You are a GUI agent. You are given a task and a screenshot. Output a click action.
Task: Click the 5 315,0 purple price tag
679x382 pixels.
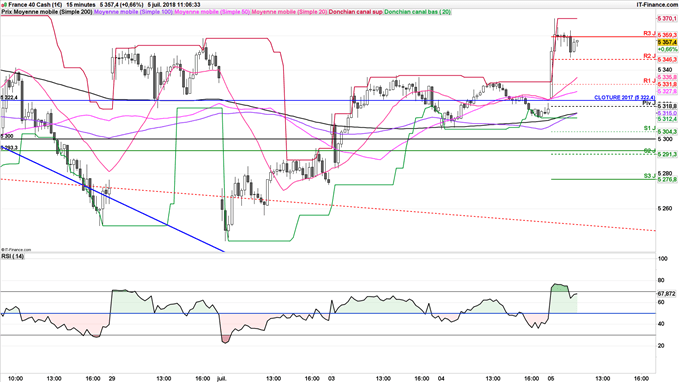pyautogui.click(x=667, y=113)
